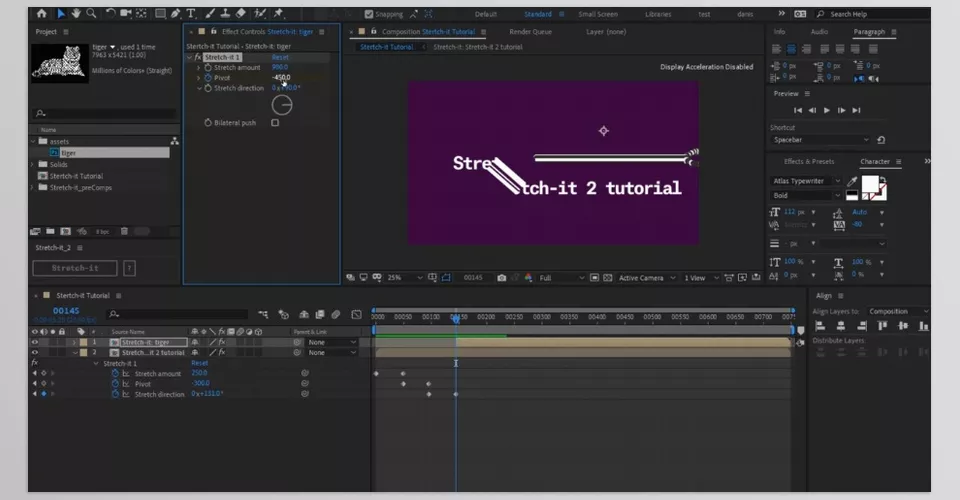Expand the Stretch-it_preComps folder
Screen dimensions: 960x500
(32, 187)
